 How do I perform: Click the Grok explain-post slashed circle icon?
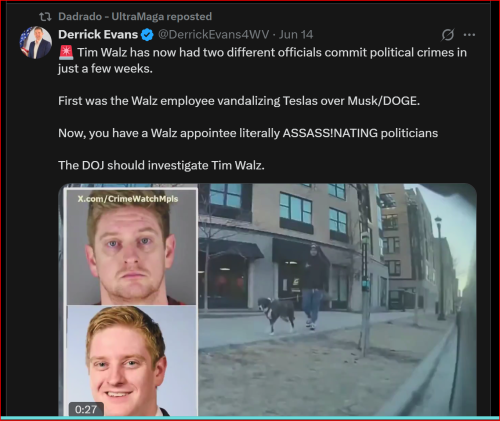click(448, 35)
